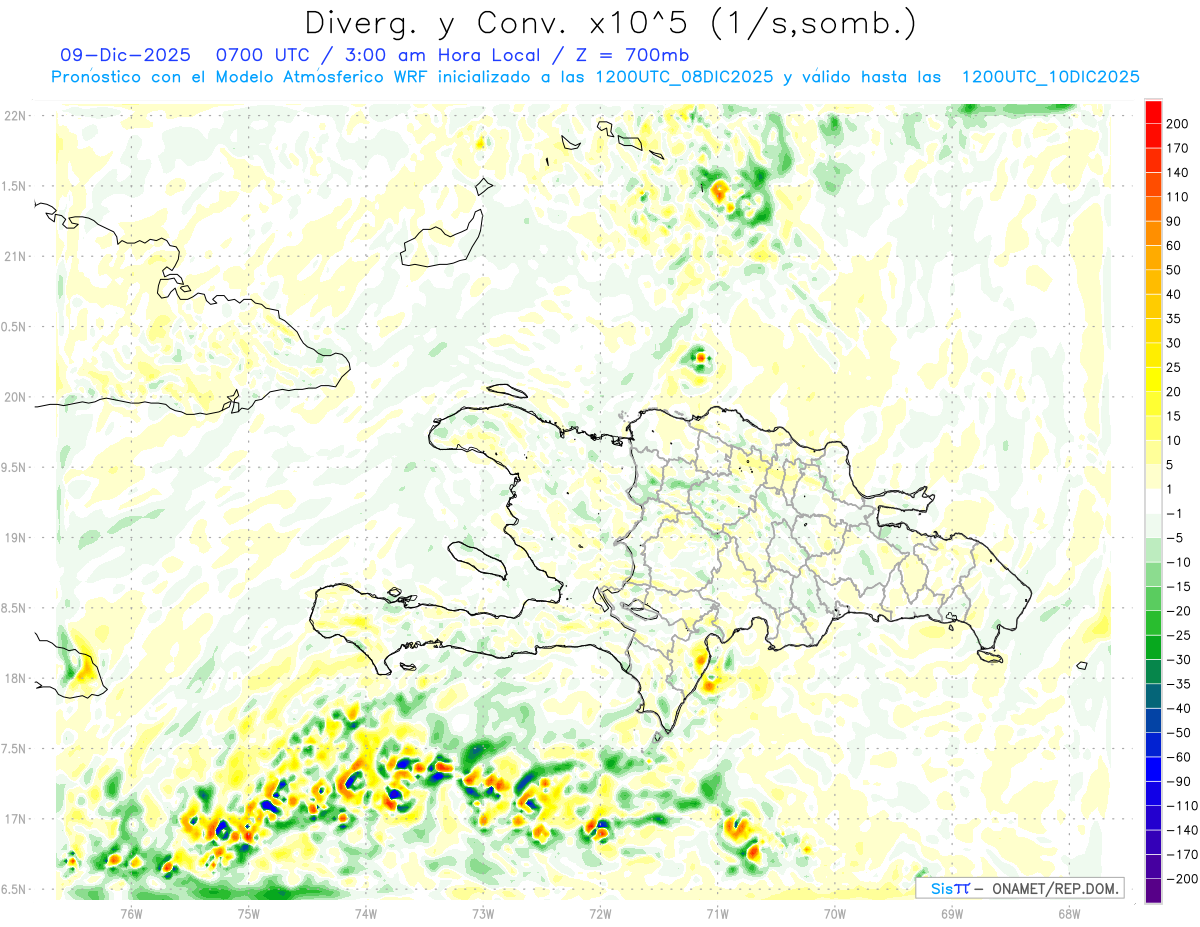This screenshot has height=927, width=1200.
Task: Click the '76W' longitude label
Action: [x=132, y=912]
